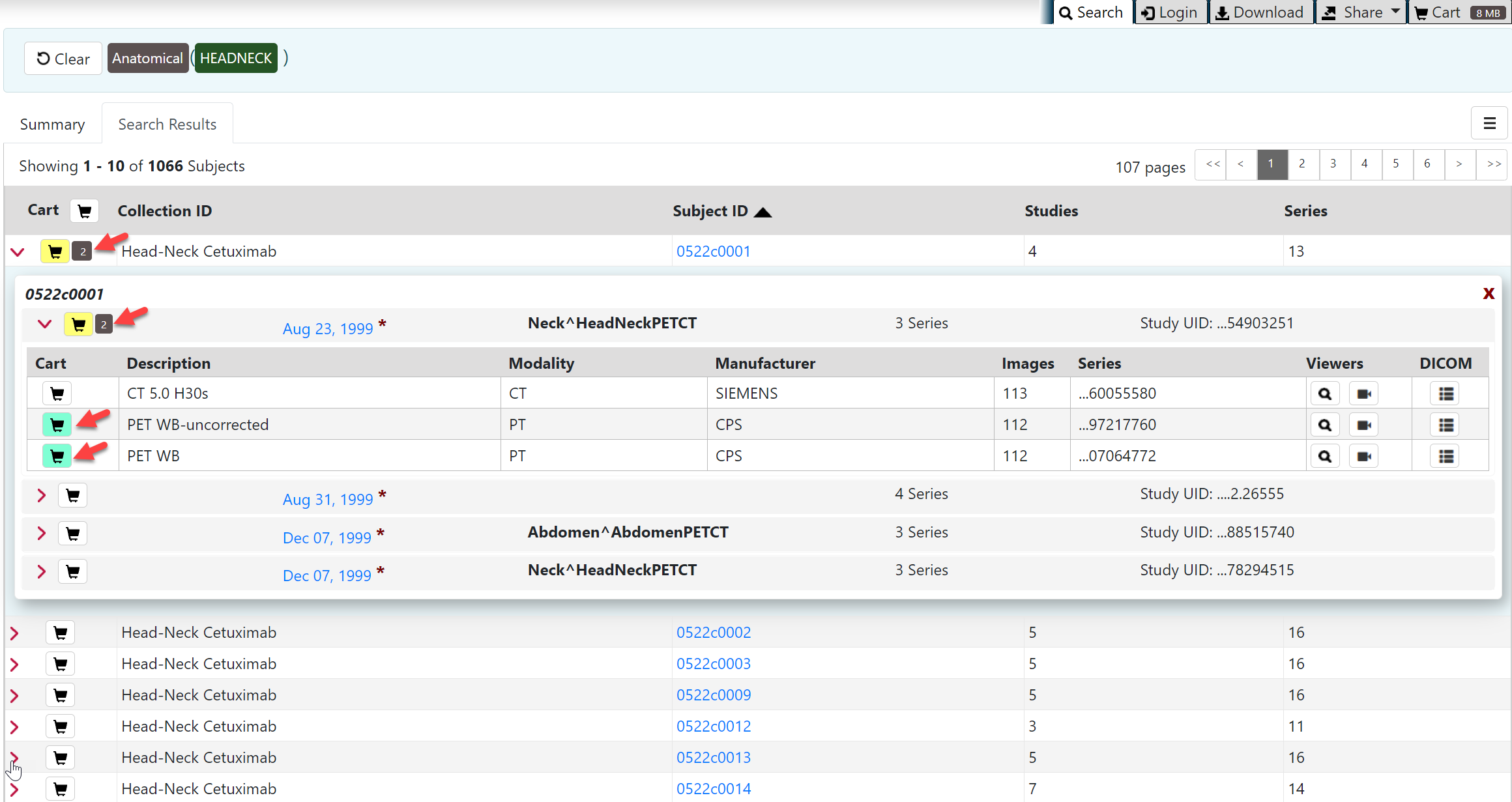Viewport: 1512px width, 802px height.
Task: Go to results page 6
Action: (1427, 164)
